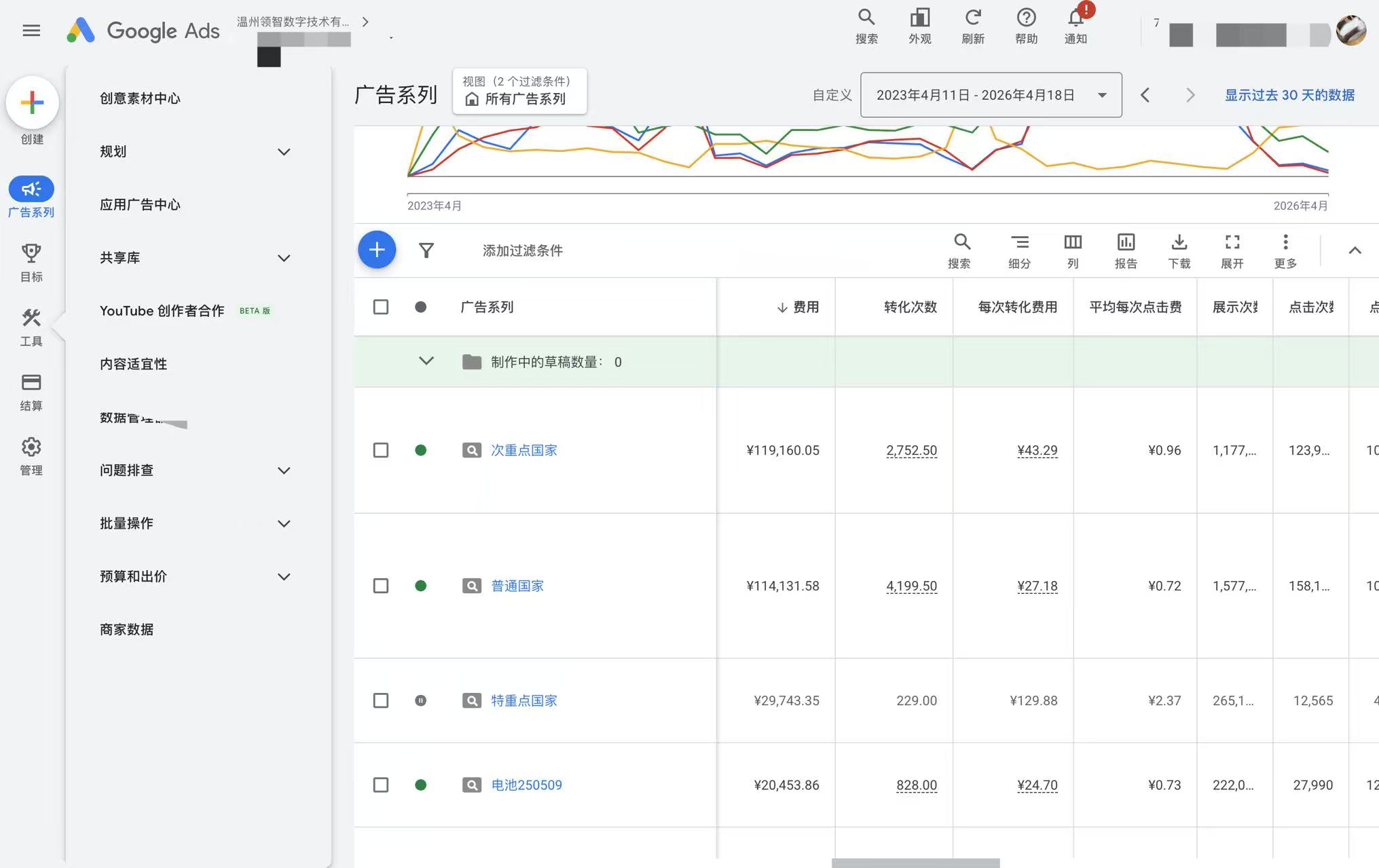This screenshot has height=868, width=1379.
Task: Collapse the table toolbar chevron
Action: (1355, 250)
